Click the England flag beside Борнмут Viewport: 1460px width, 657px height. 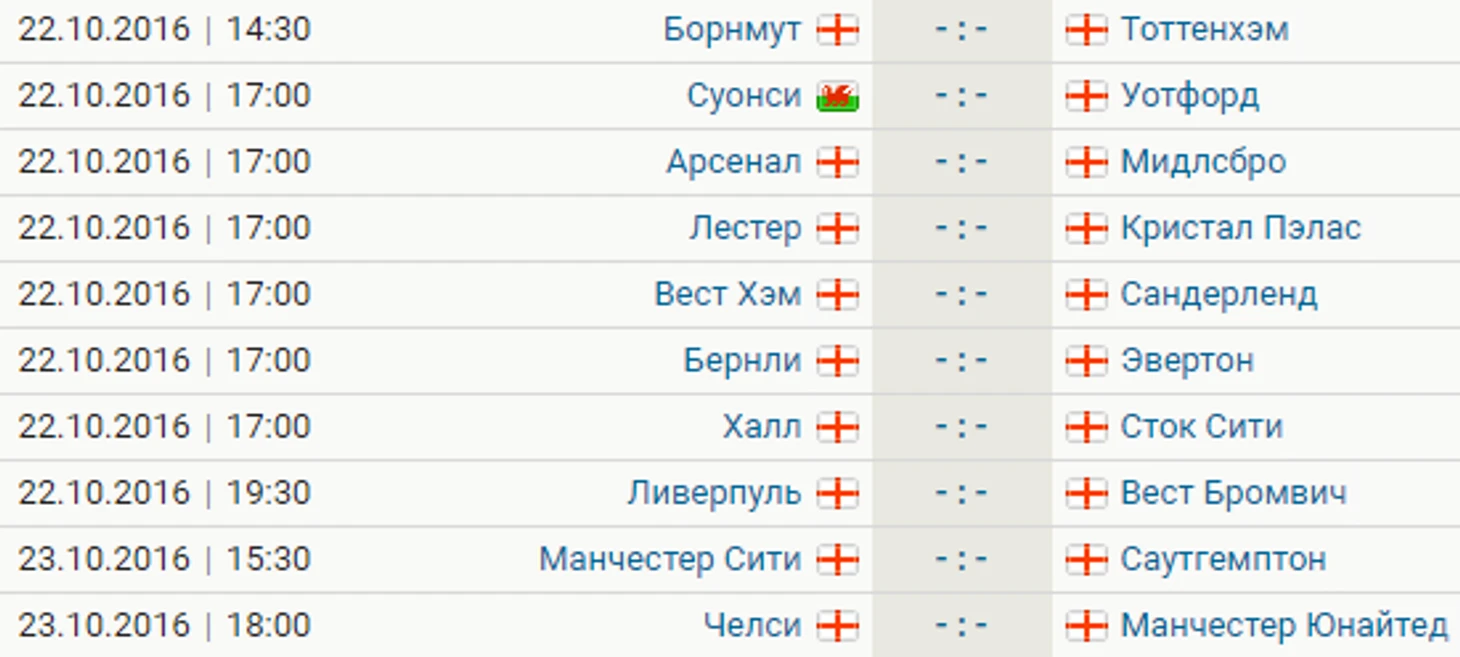[837, 31]
